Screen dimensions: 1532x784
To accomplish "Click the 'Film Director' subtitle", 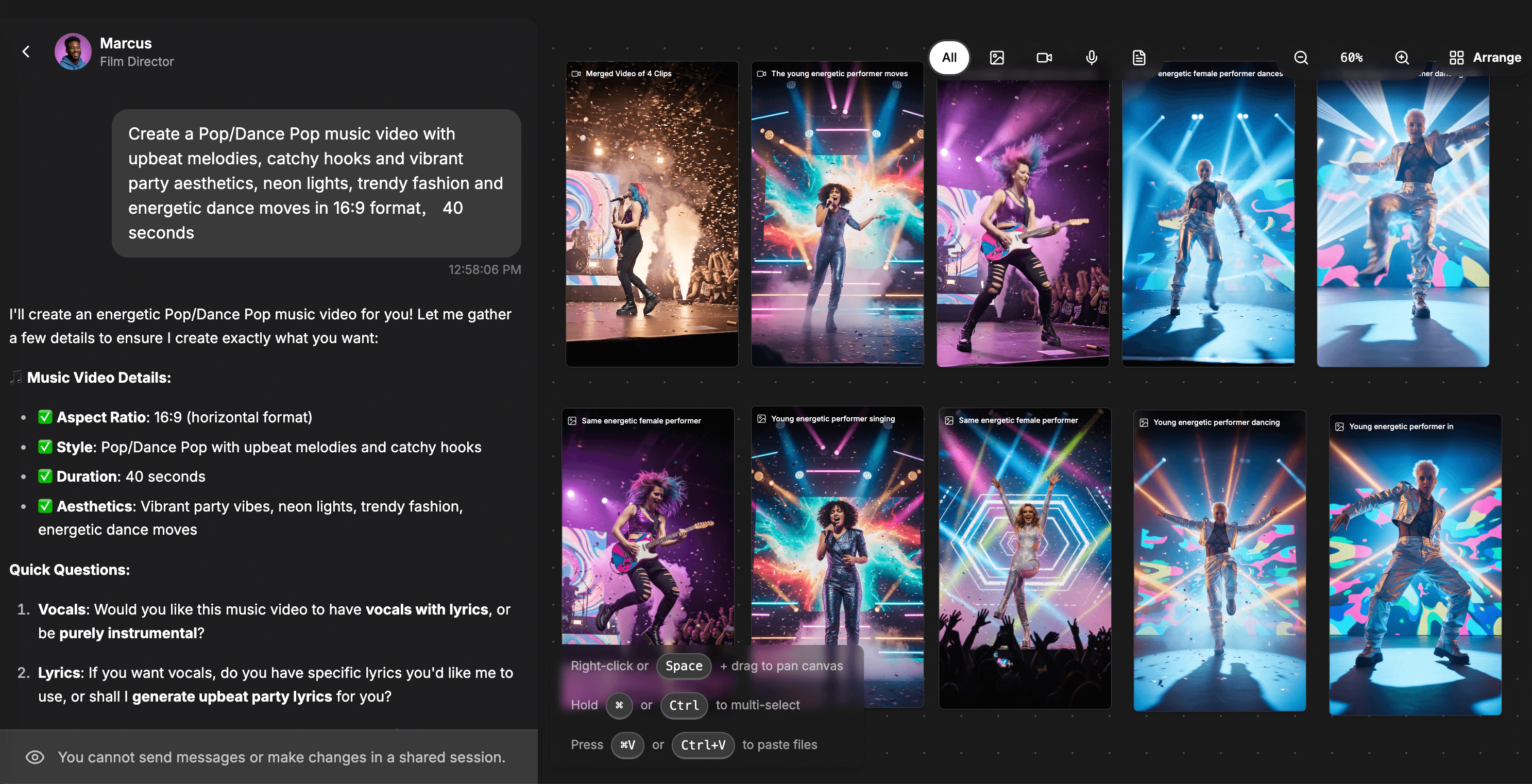I will pyautogui.click(x=137, y=61).
